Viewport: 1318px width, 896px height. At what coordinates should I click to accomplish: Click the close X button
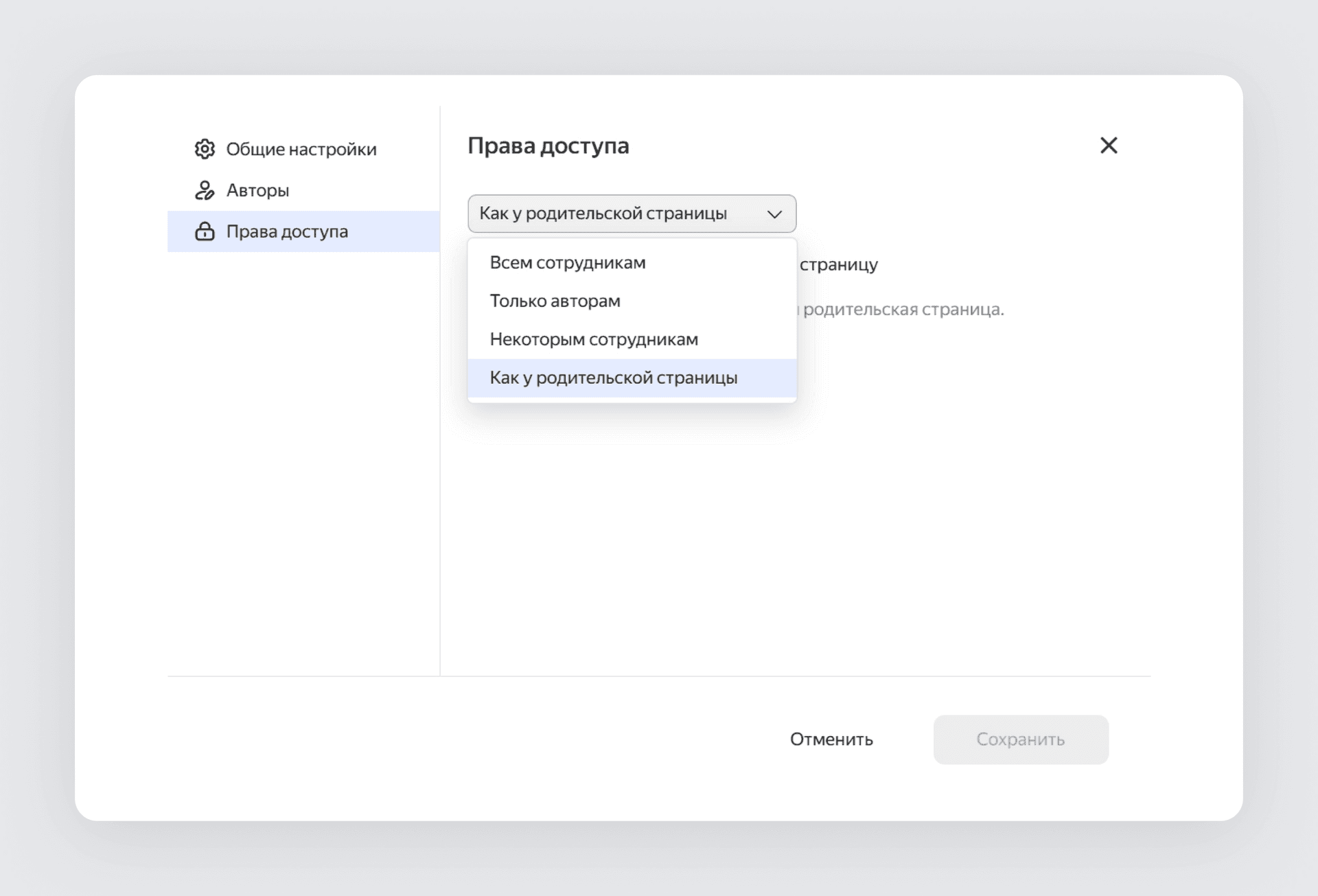(1108, 145)
